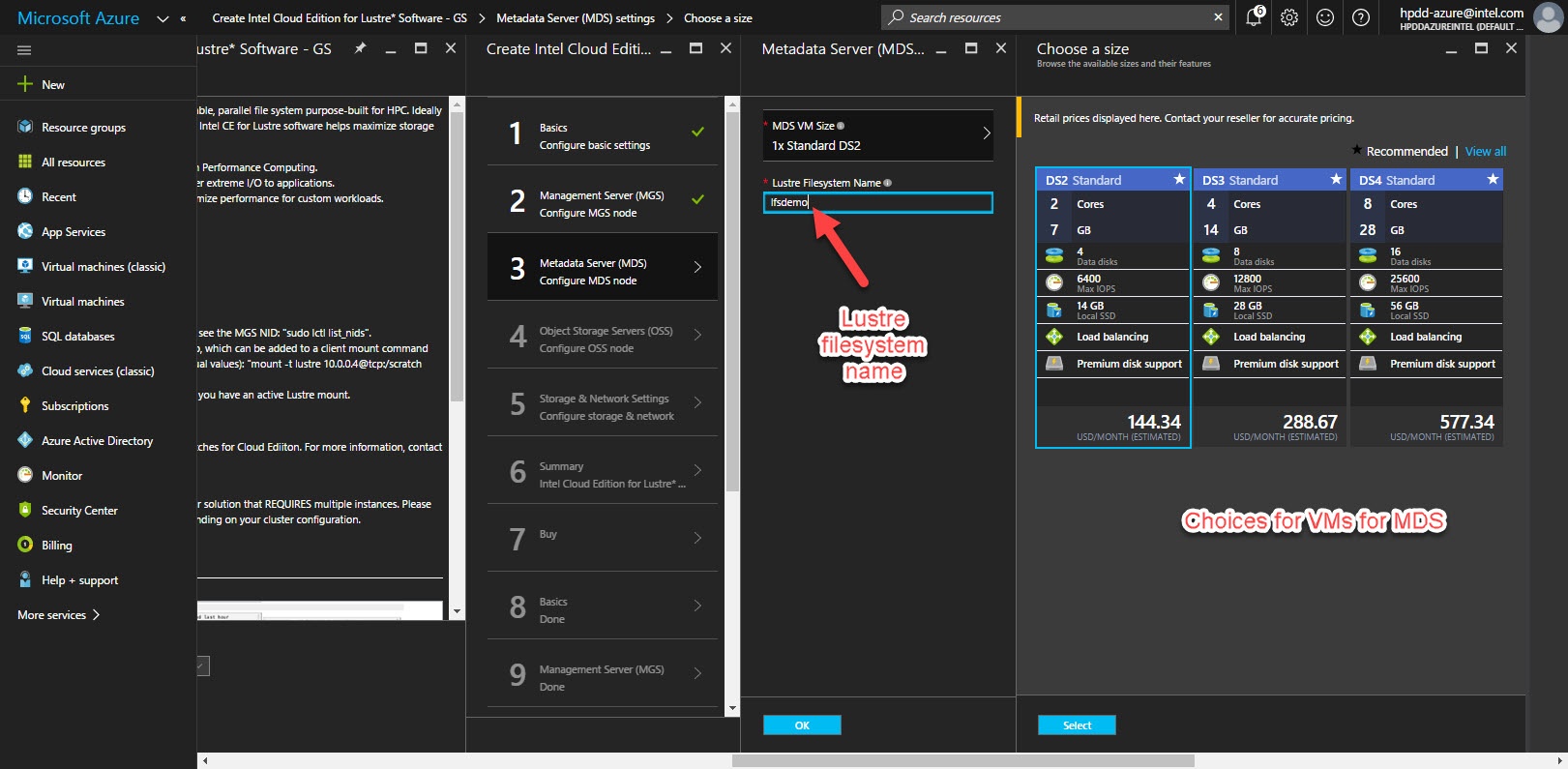Click 'Choose a size' breadcrumb
The image size is (1568, 769).
(718, 18)
